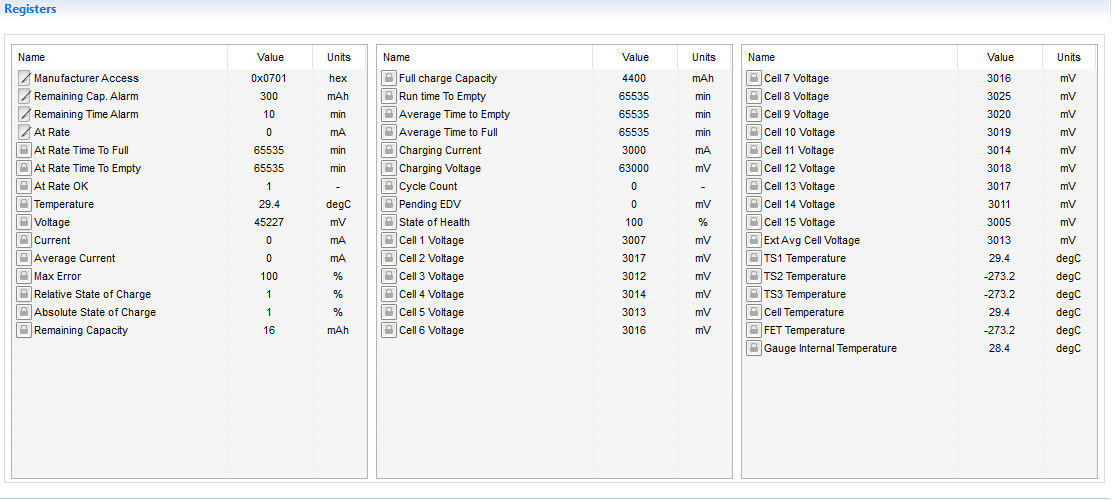This screenshot has height=500, width=1114.
Task: Select the Cell 10 Voltage value 3019
Action: pyautogui.click(x=999, y=132)
